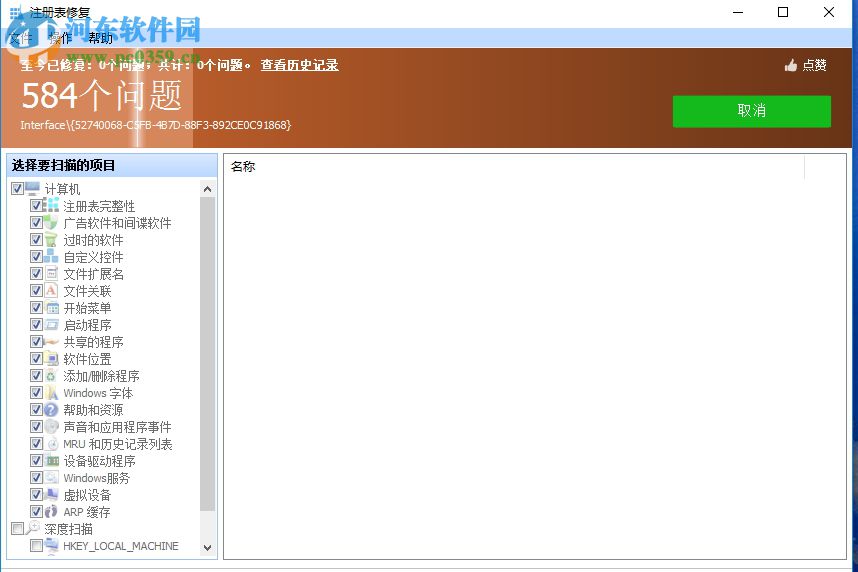Select the 添加/删除程序 tree row text

[101, 376]
